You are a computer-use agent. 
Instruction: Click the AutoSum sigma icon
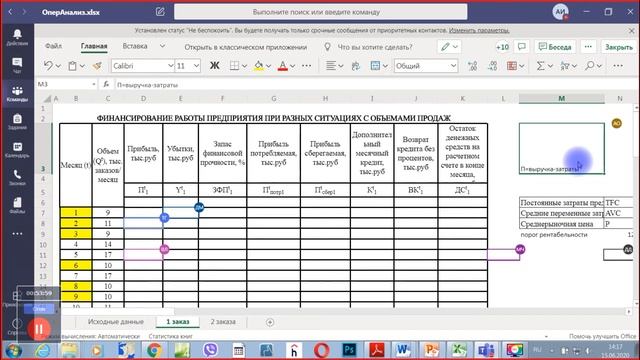(x=540, y=66)
